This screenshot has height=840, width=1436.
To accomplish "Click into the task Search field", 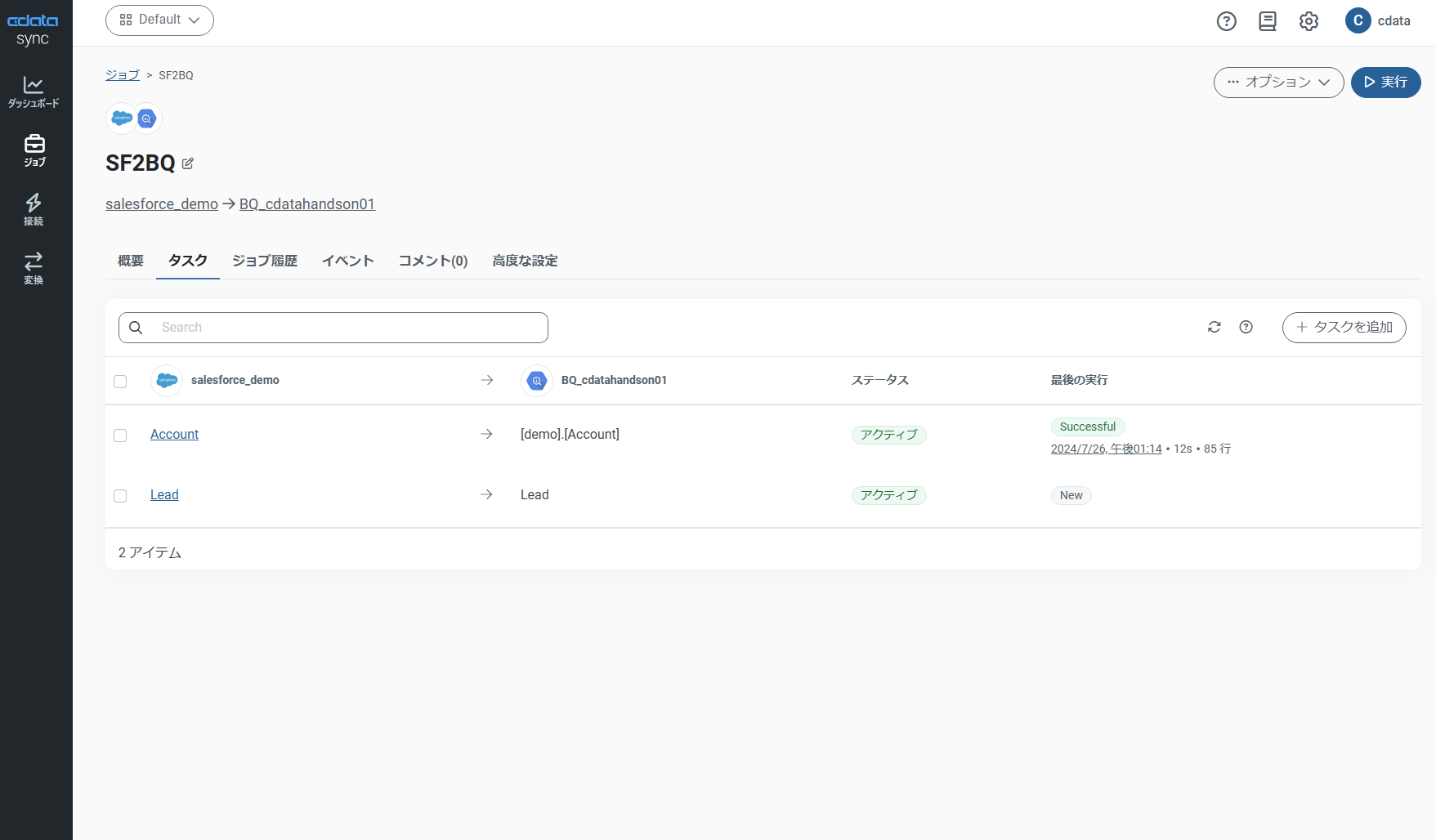I will (343, 327).
